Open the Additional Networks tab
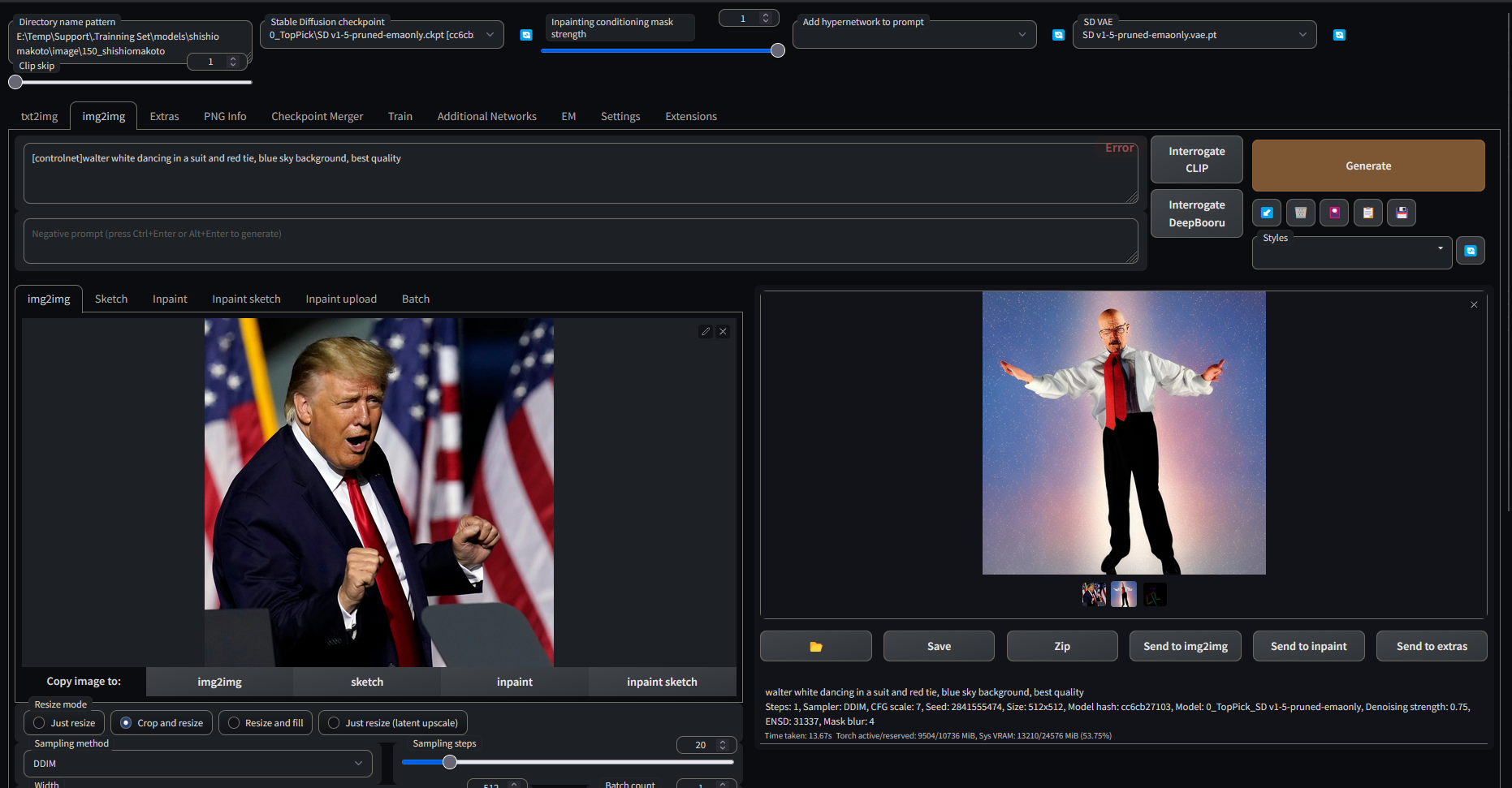 click(486, 116)
